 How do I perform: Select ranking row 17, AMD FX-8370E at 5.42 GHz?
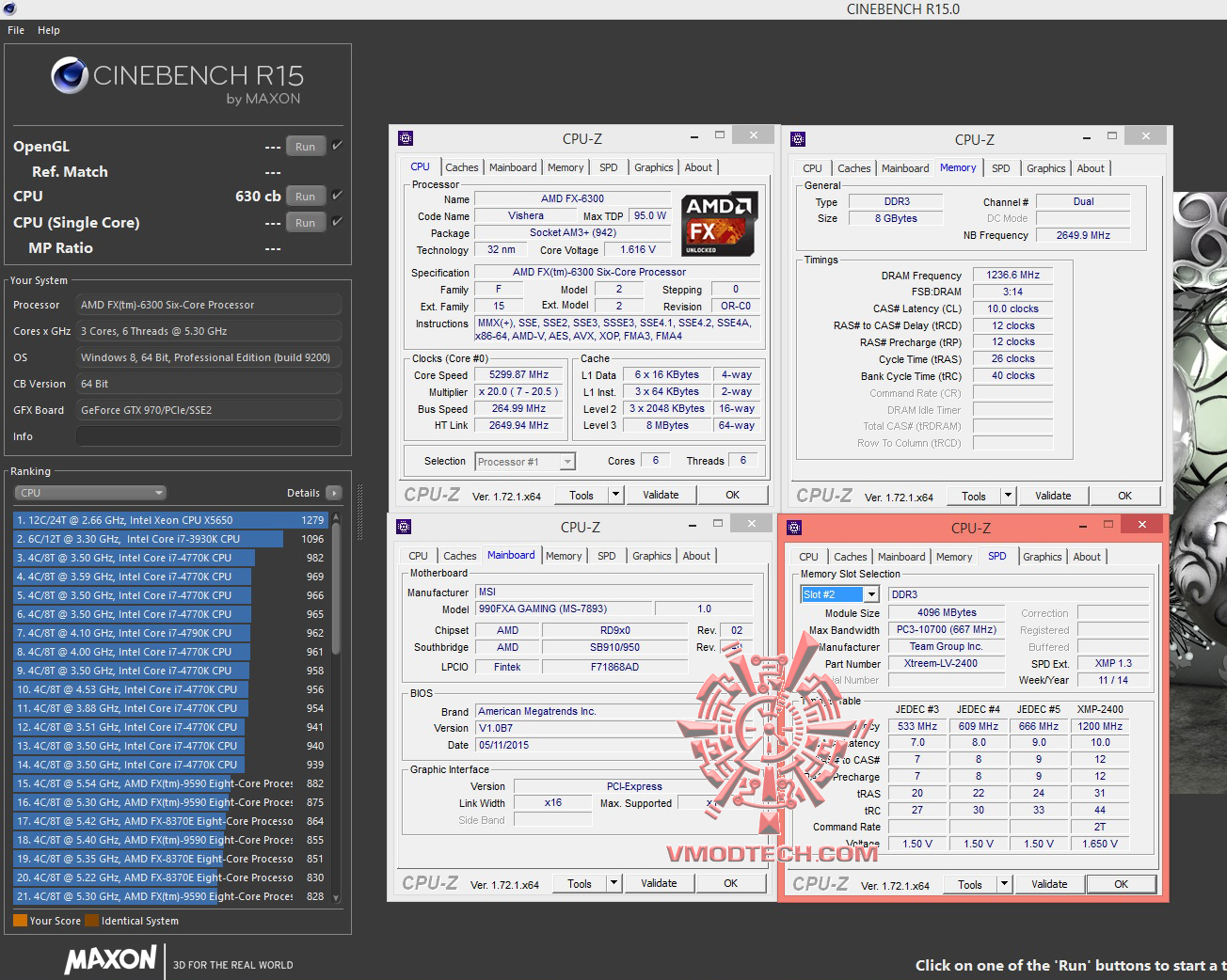(x=170, y=821)
